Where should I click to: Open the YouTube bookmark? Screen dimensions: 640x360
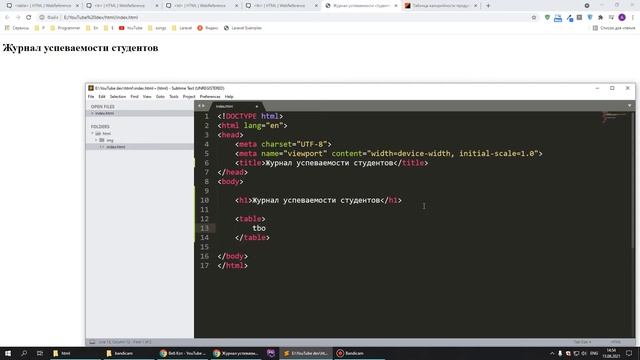coord(131,28)
